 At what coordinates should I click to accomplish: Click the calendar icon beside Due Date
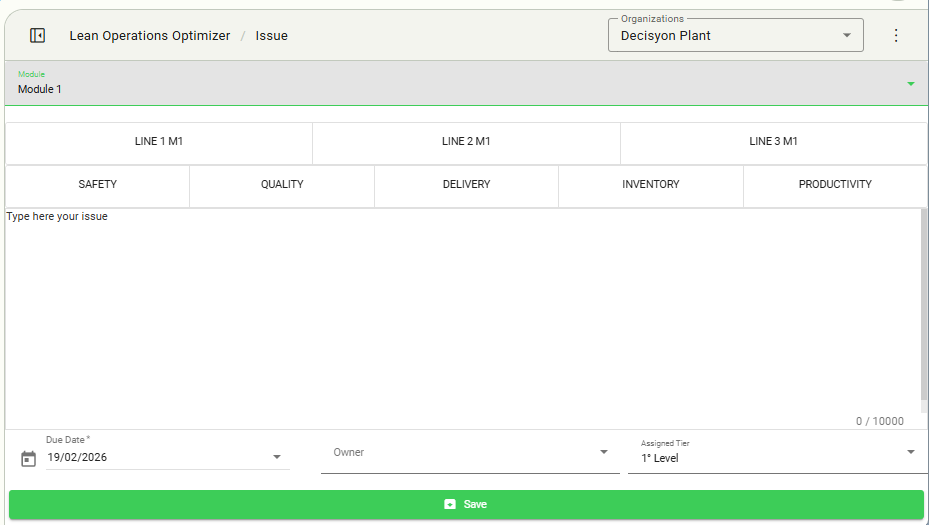(28, 459)
